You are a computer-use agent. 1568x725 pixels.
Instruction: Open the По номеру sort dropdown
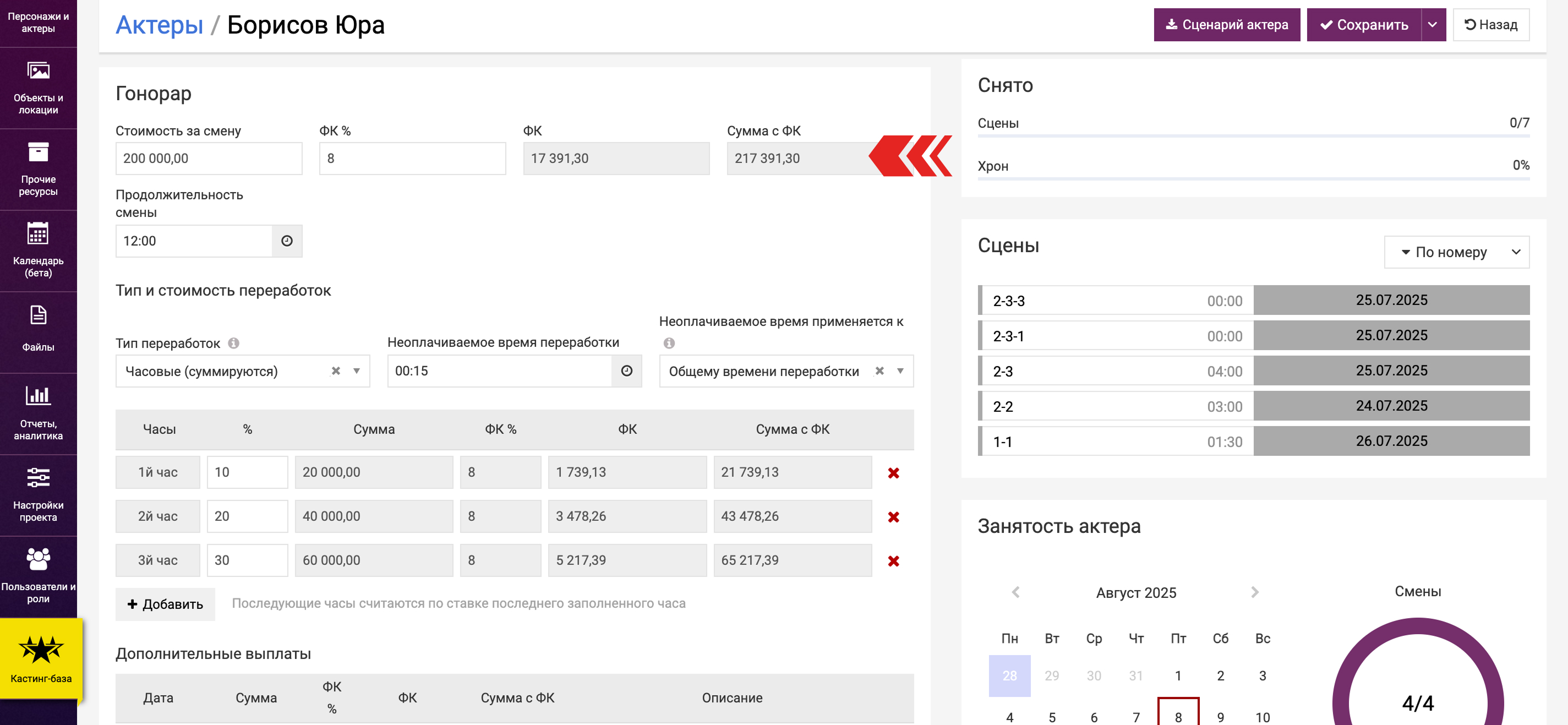1457,252
